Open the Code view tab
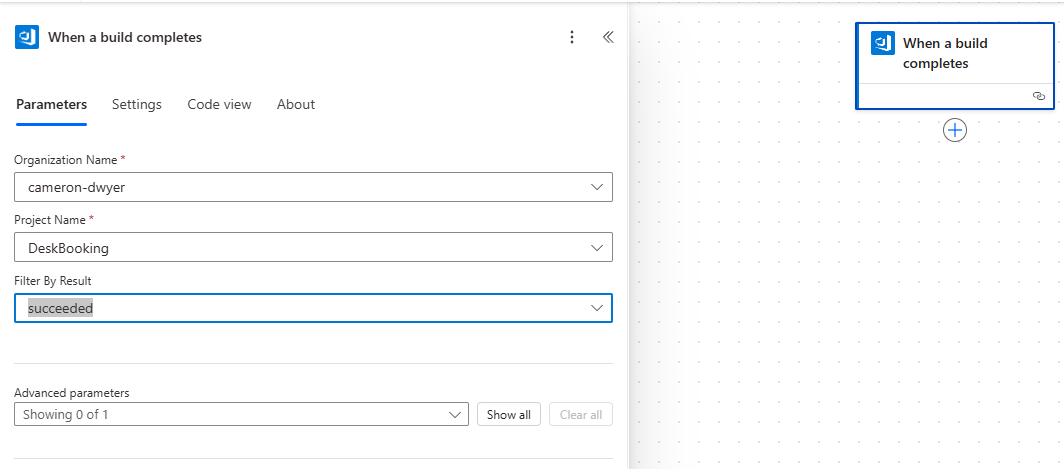This screenshot has width=1064, height=469. coord(219,104)
